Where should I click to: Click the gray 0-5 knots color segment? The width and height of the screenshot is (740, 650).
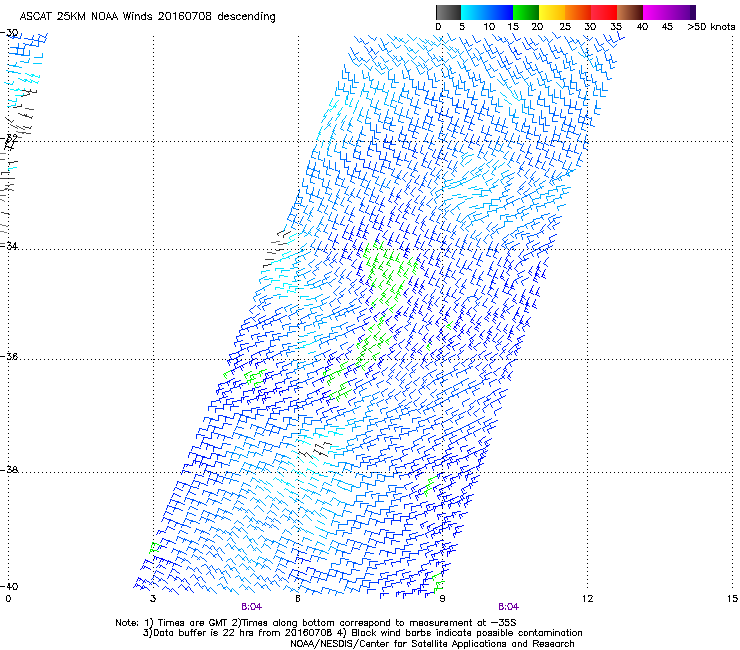pyautogui.click(x=448, y=12)
